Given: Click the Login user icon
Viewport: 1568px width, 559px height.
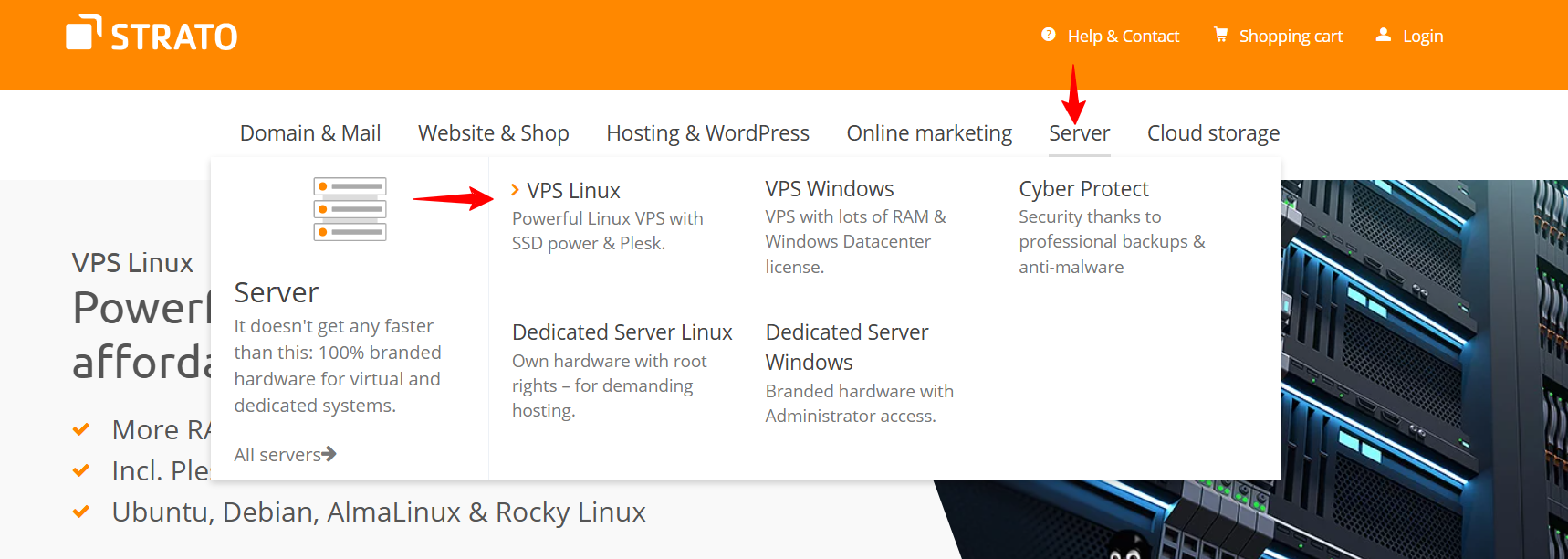Looking at the screenshot, I should [1384, 35].
